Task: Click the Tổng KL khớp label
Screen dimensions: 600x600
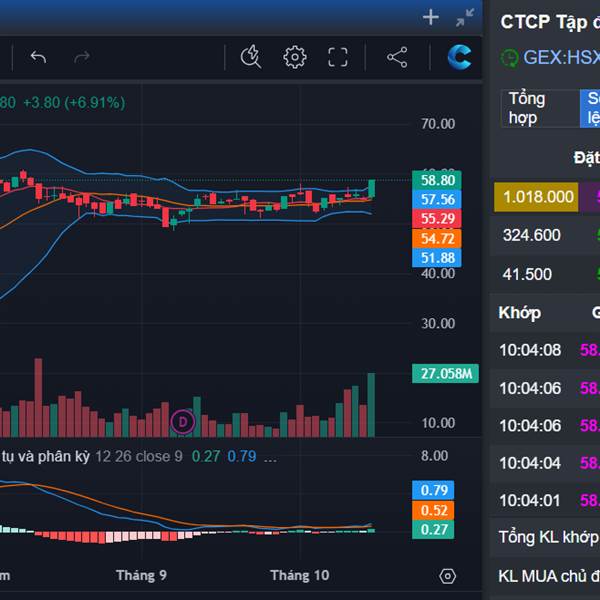Action: [548, 537]
